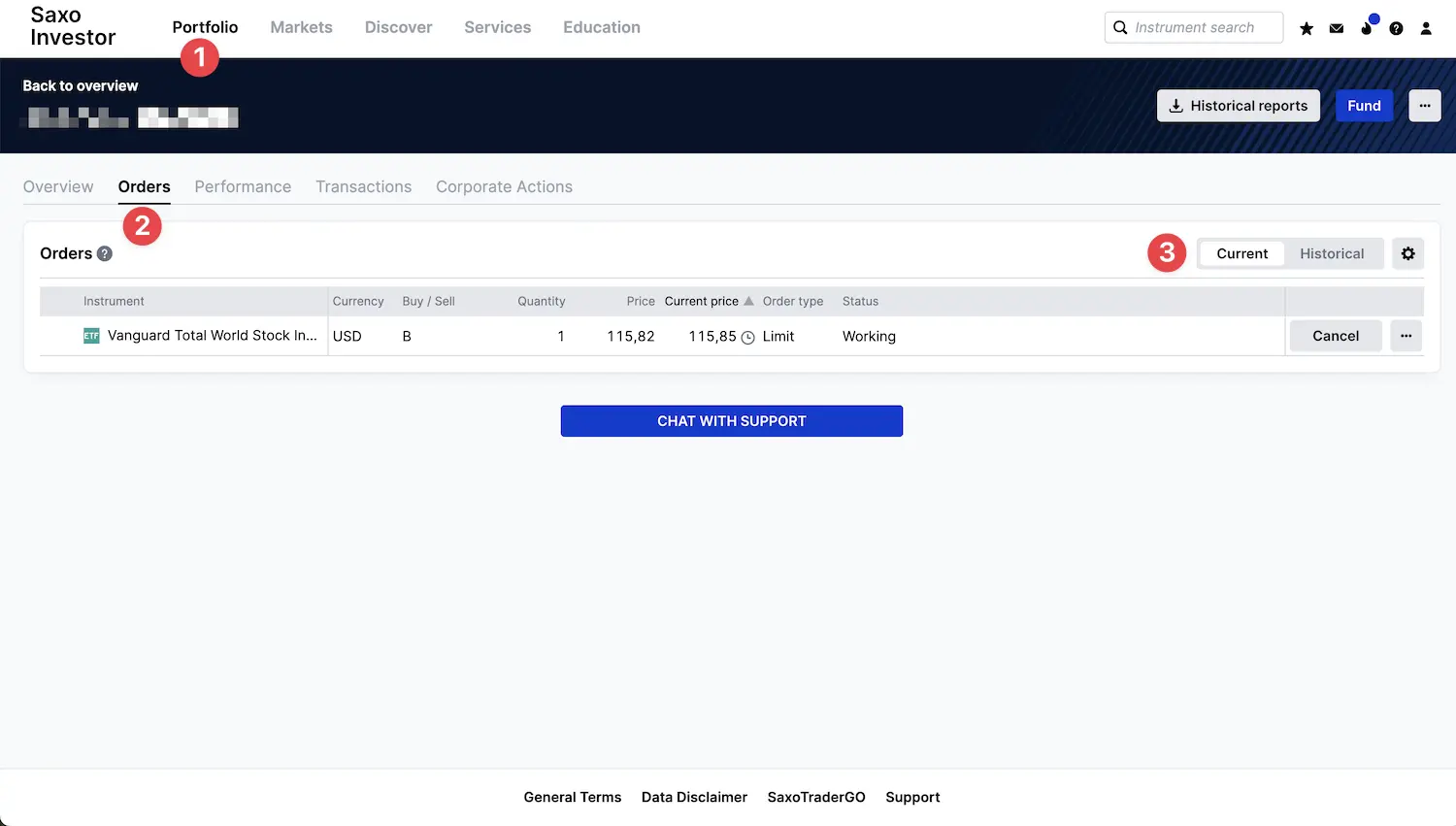Sort by the Quantity column header

(541, 301)
